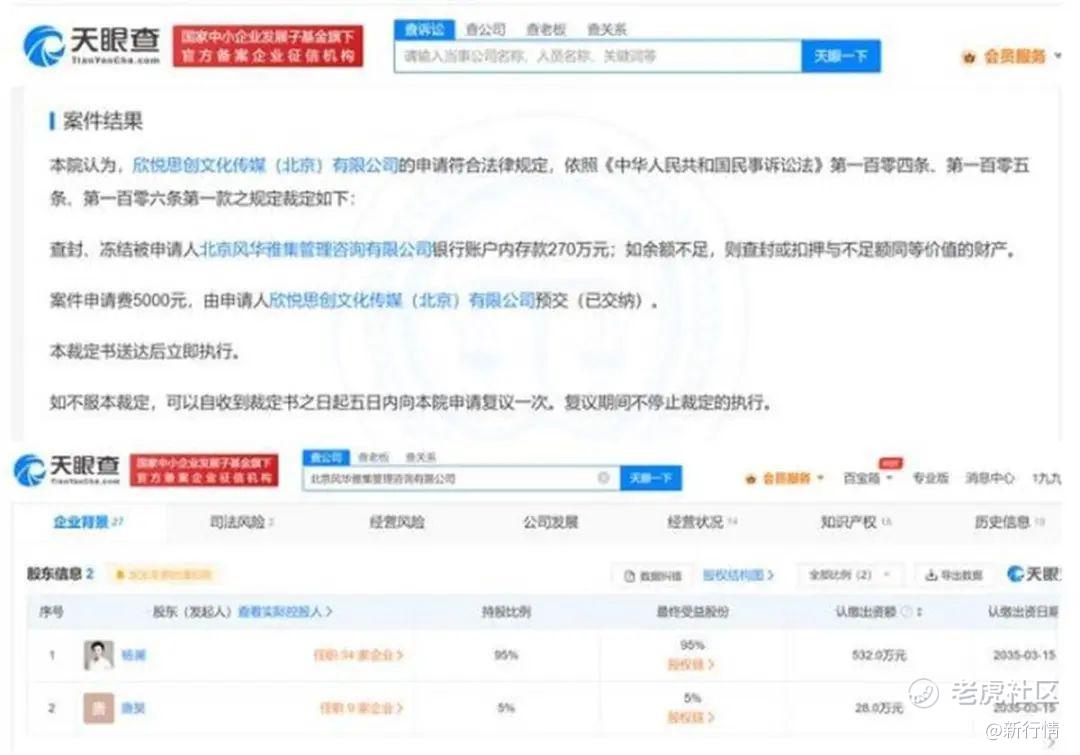Open the 股权结构图 link
This screenshot has height=755, width=1080.
[738, 575]
